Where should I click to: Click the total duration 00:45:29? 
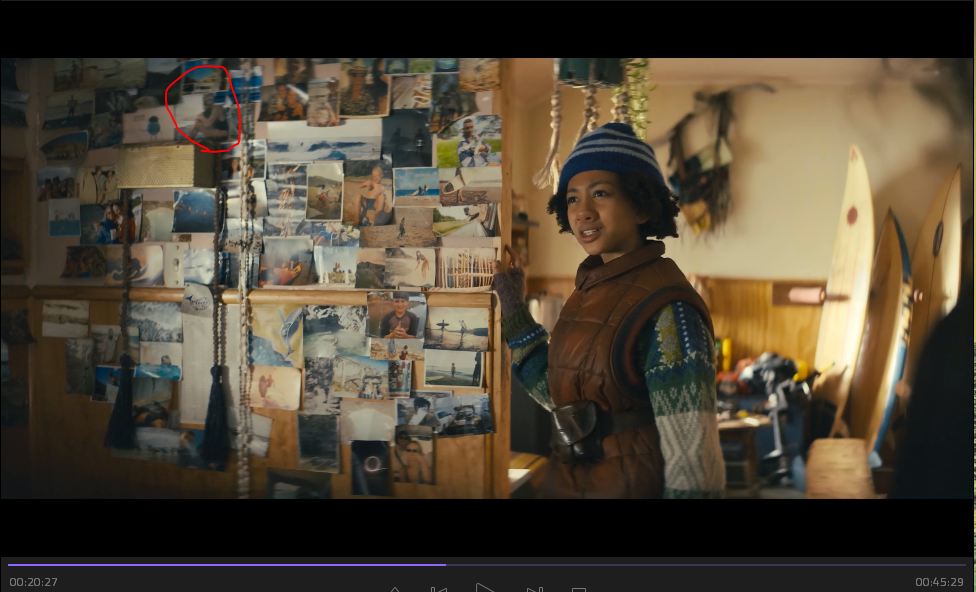(x=940, y=582)
